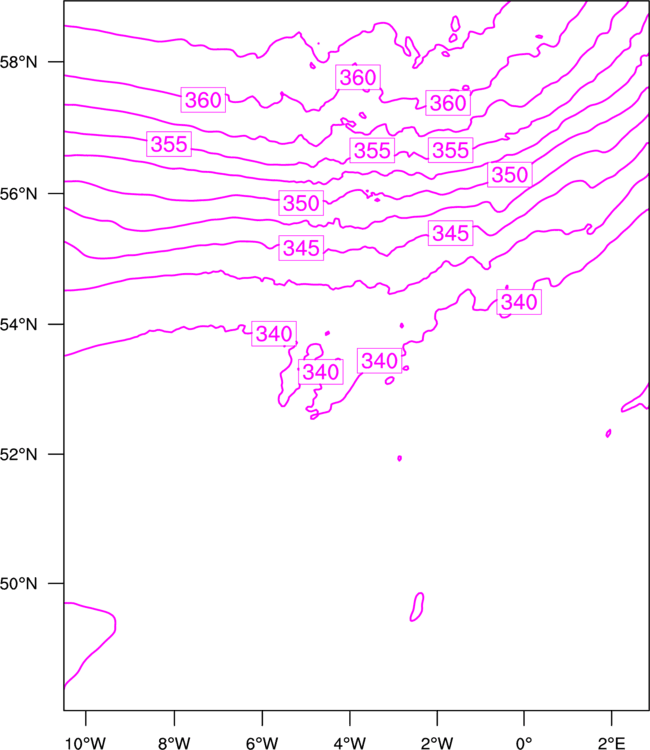650x750 pixels.
Task: Click the easternmost 360 contour label
Action: tap(448, 103)
